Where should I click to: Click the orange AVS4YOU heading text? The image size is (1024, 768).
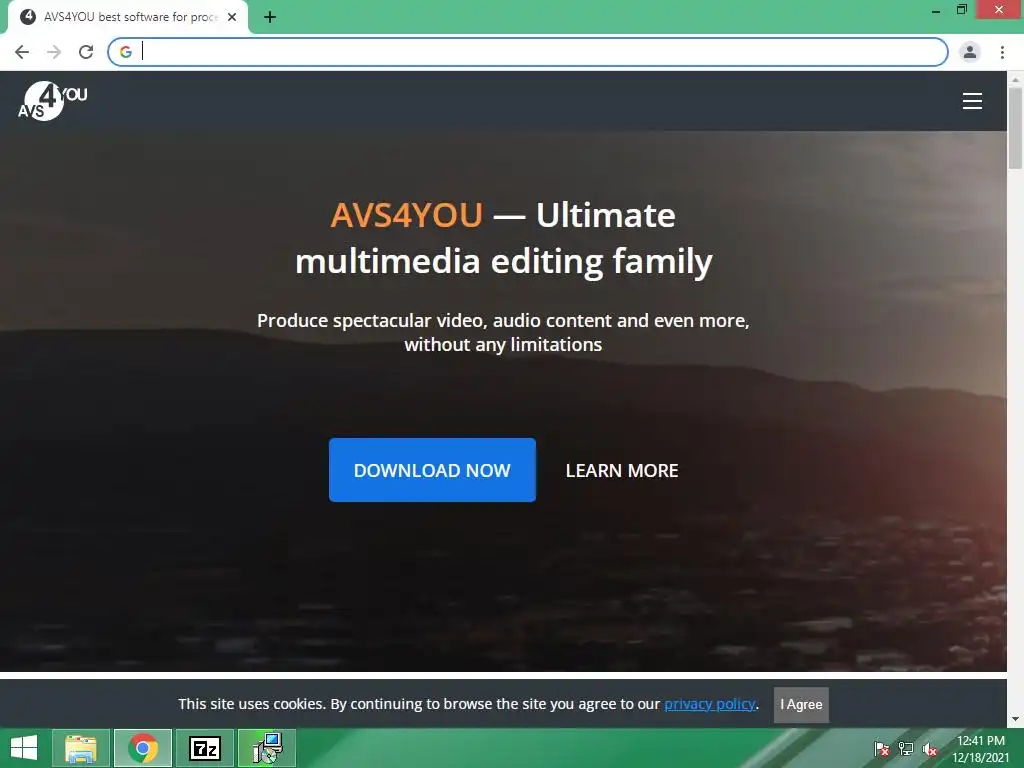[406, 215]
